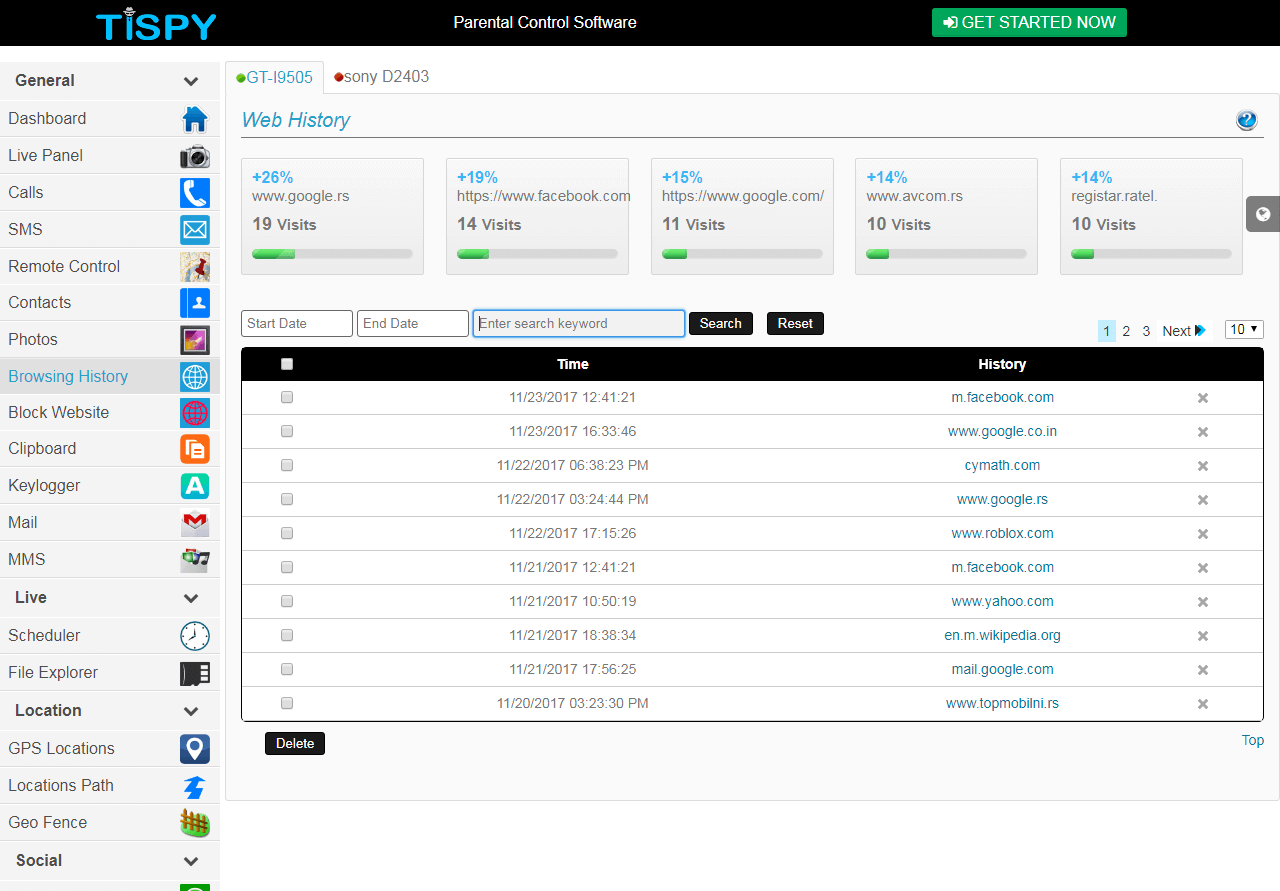Click the Search button
Screen dimensions: 1280x891
pos(721,323)
